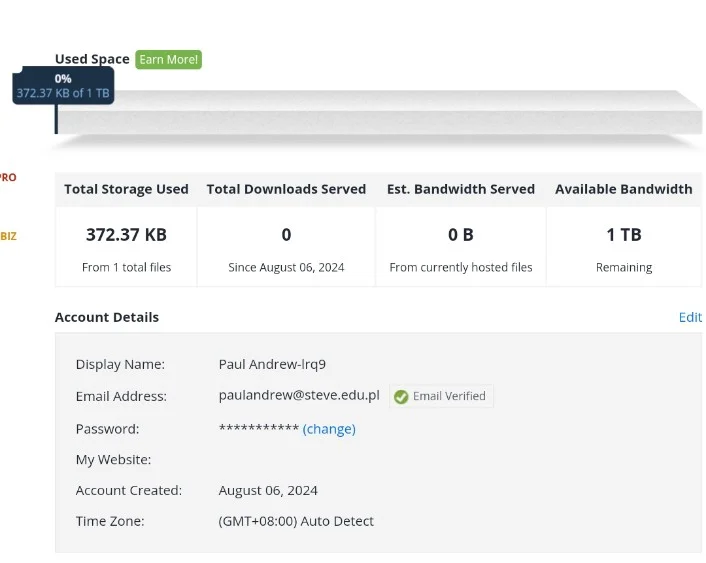Click the password (change) link
706x563 pixels.
click(329, 429)
